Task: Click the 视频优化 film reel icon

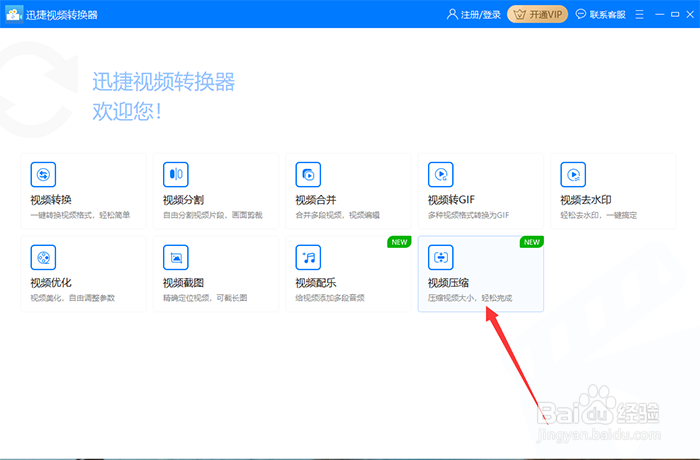Action: 43,258
